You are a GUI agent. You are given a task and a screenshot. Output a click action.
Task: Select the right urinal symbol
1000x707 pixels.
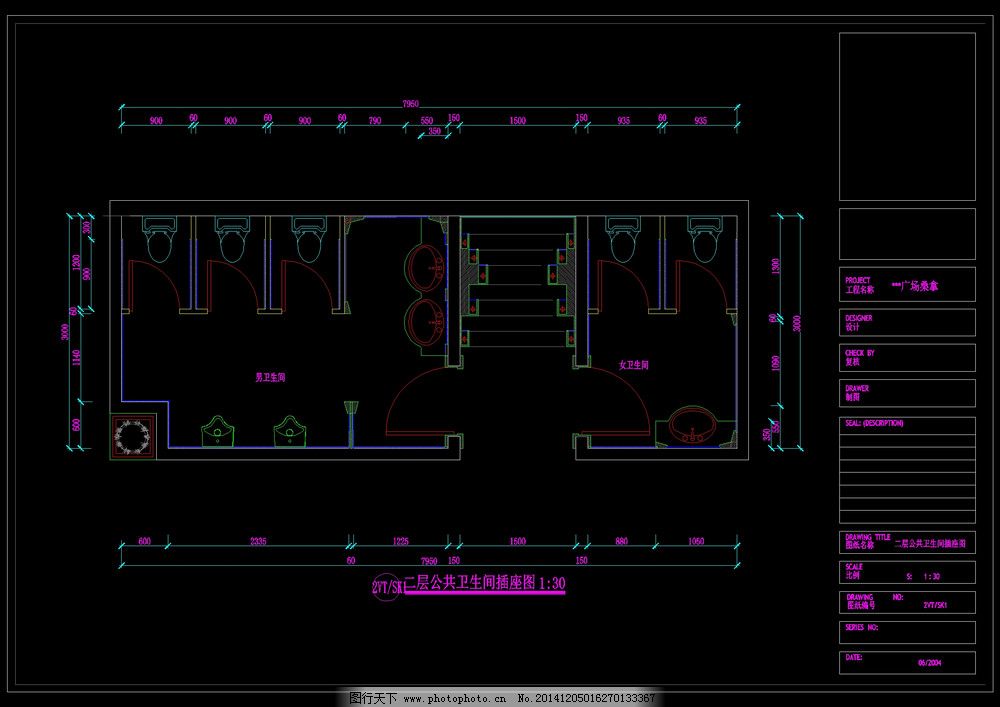[289, 430]
